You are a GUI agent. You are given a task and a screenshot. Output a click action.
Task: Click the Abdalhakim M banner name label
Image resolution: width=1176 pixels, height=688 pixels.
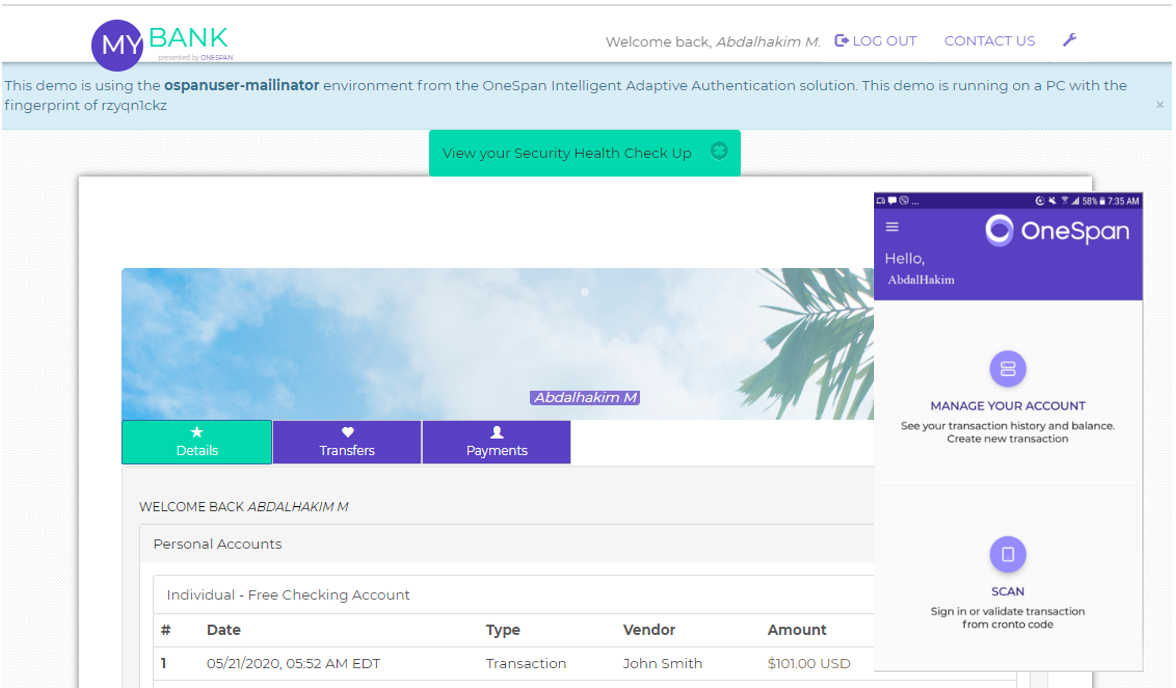(x=585, y=398)
